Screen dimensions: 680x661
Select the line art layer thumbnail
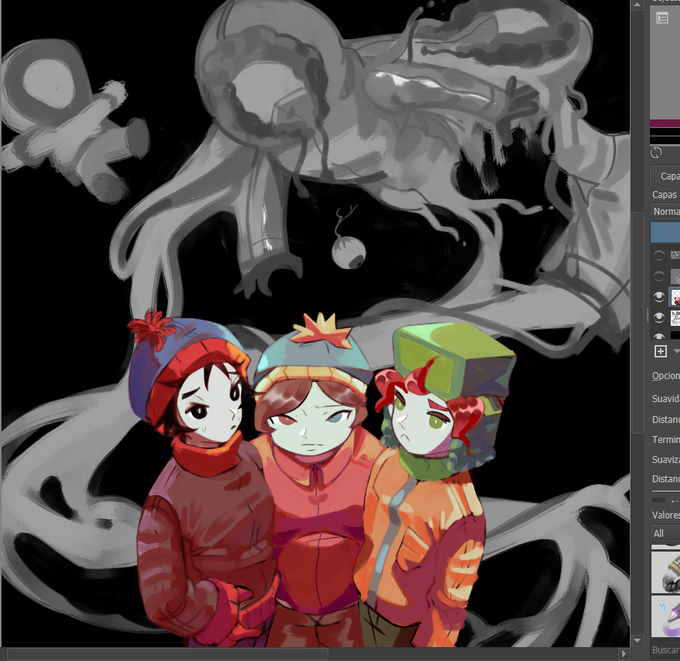[x=675, y=318]
